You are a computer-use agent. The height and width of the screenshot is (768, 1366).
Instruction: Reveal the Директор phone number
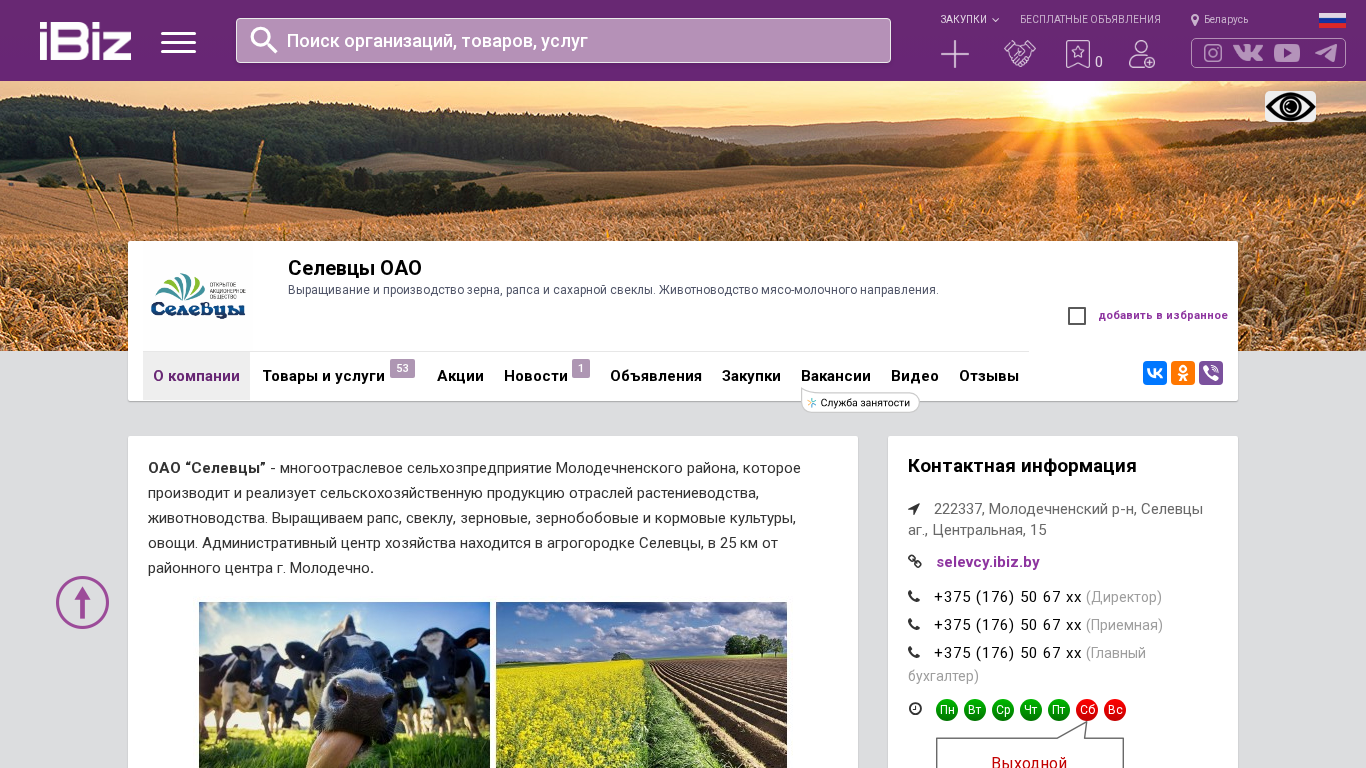pos(1008,597)
